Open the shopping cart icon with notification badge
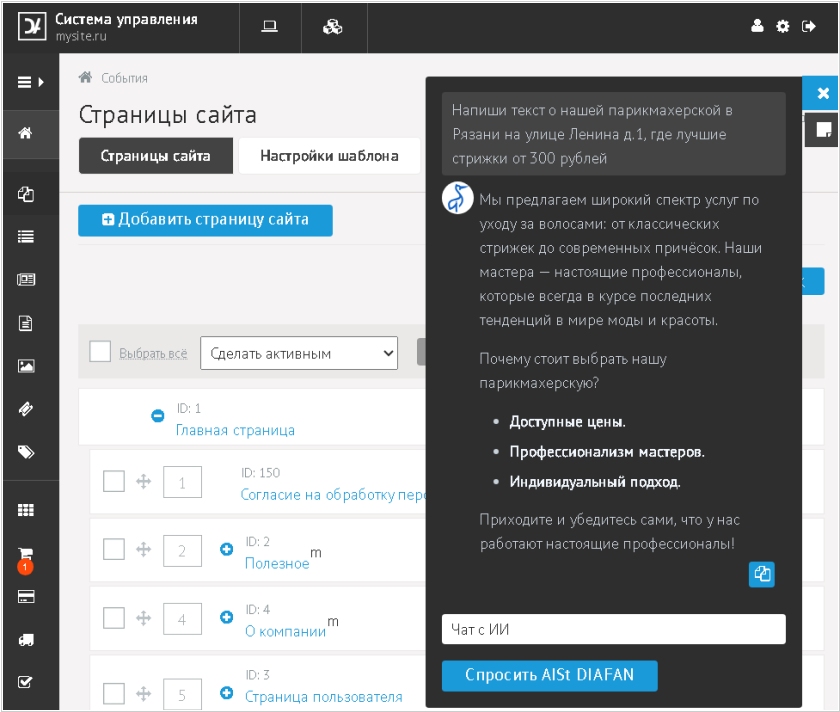The image size is (840, 712). (x=26, y=555)
